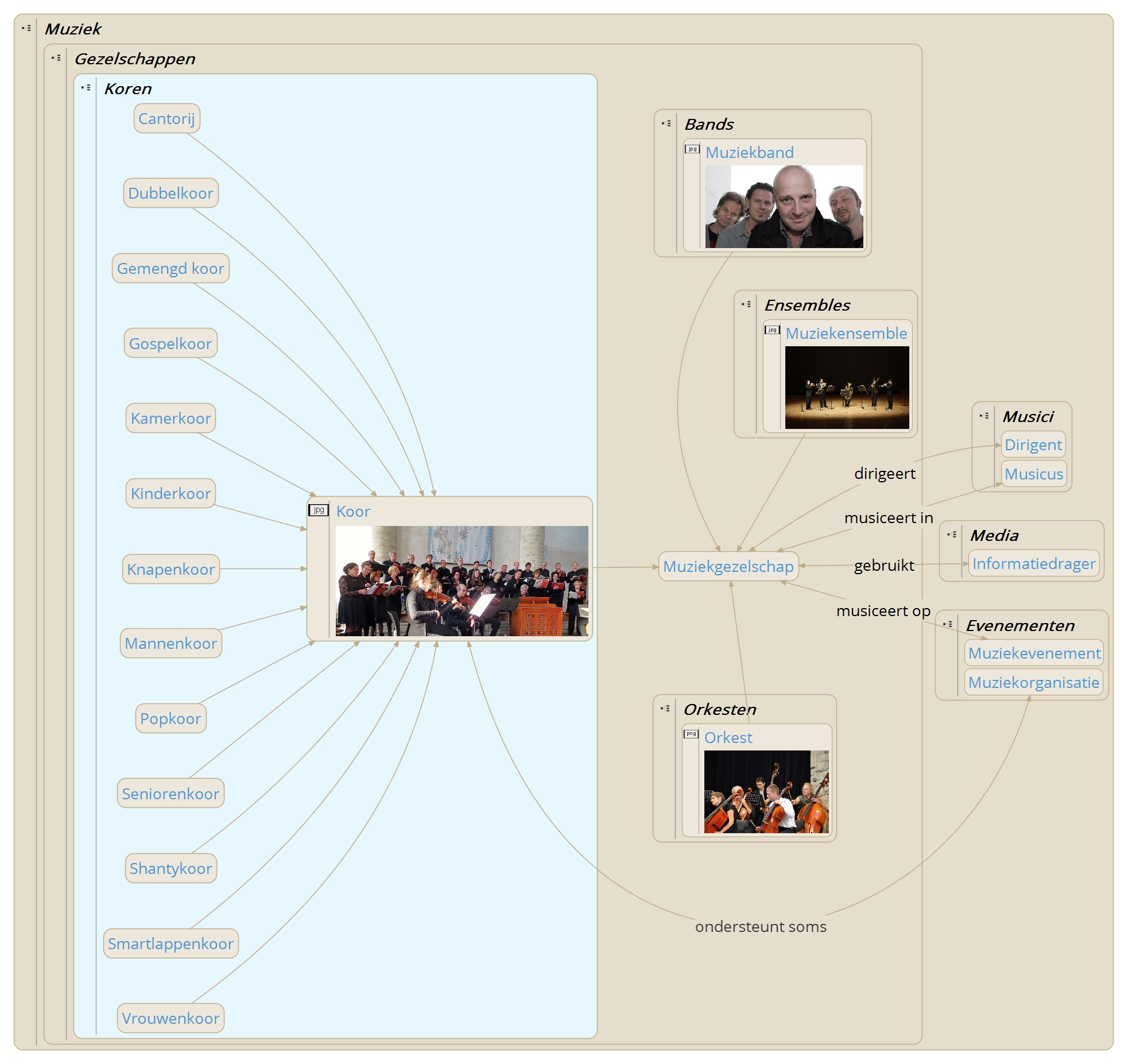Click the jpg icon beside Muziekensemble
This screenshot has width=1128, height=1064.
point(772,330)
